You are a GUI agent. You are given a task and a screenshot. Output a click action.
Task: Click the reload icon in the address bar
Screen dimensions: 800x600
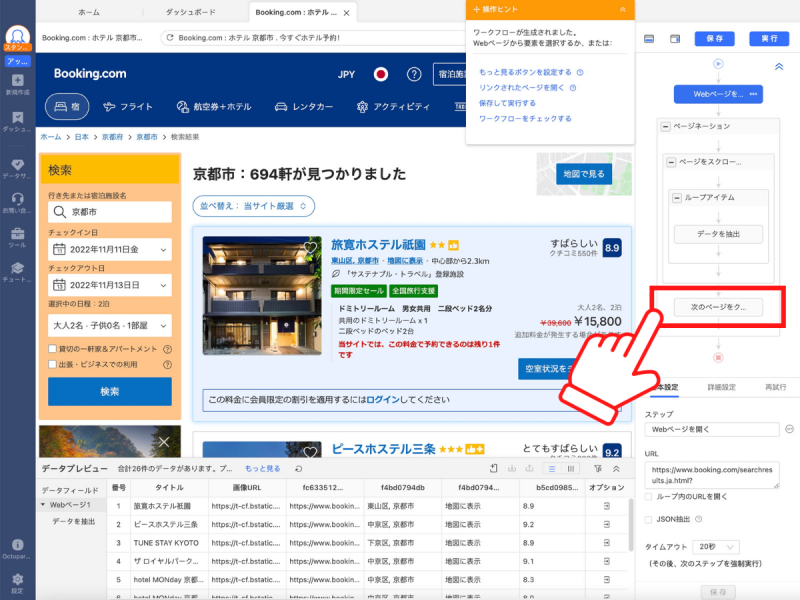pyautogui.click(x=170, y=38)
